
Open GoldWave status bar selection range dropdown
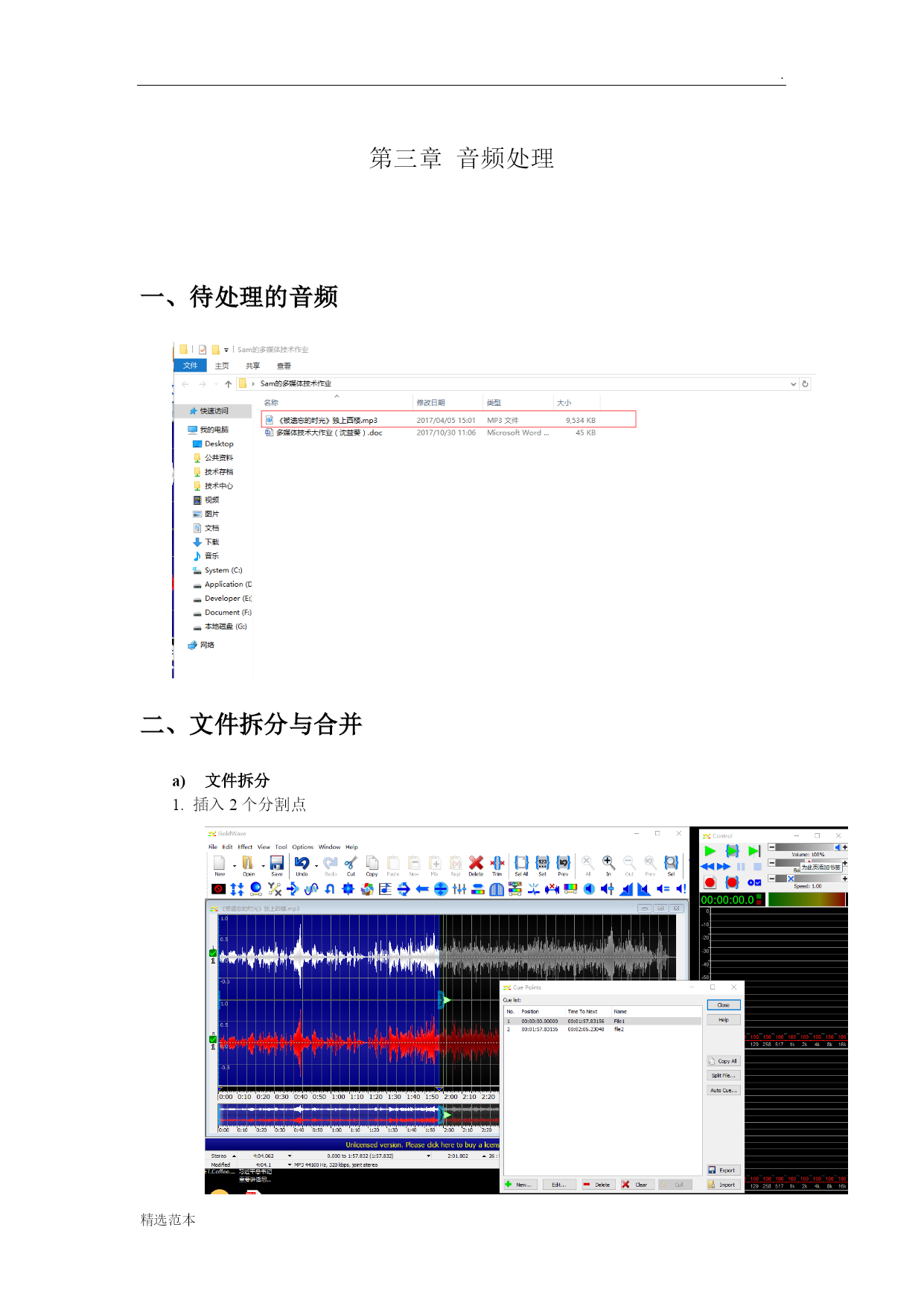(429, 1156)
